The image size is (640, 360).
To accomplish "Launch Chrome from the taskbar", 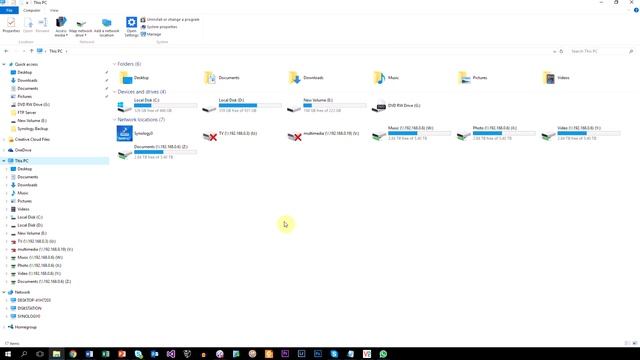I will point(73,354).
